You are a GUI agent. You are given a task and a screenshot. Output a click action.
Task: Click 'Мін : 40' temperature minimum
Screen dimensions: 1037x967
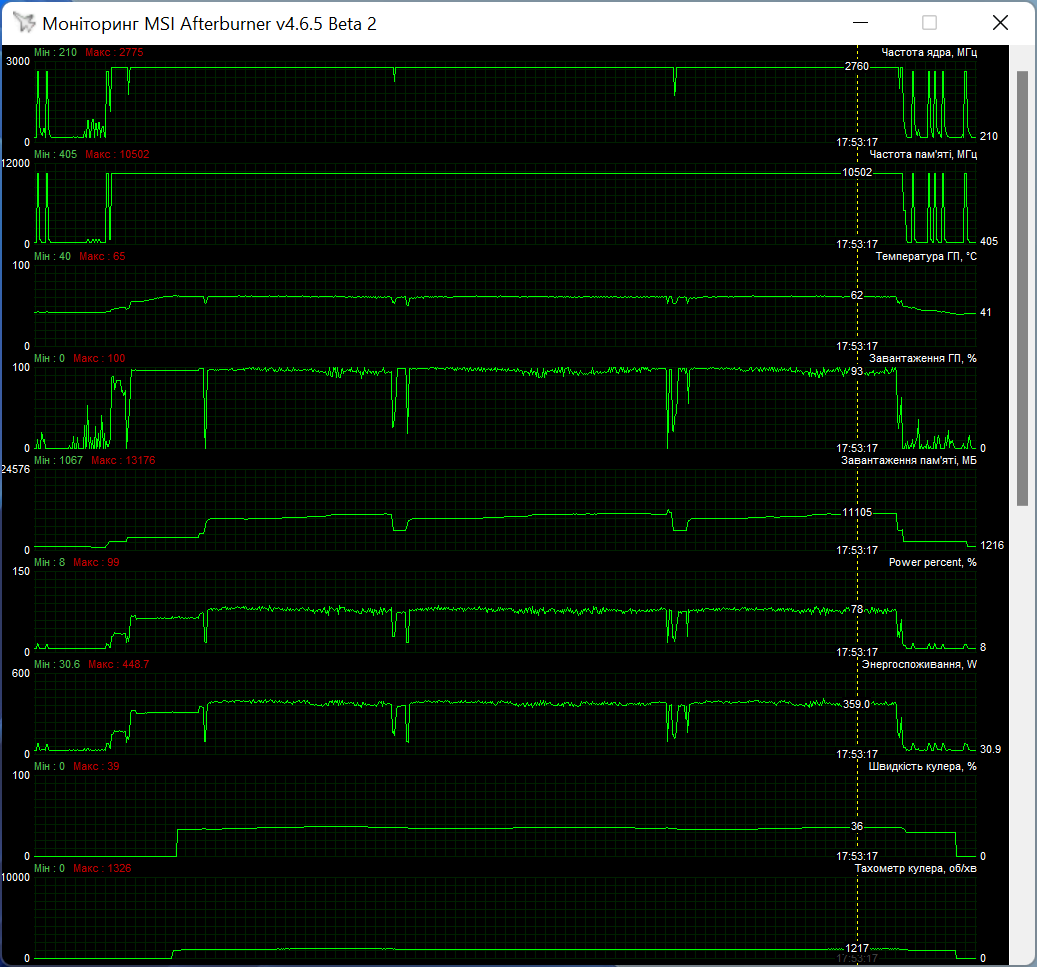(52, 256)
